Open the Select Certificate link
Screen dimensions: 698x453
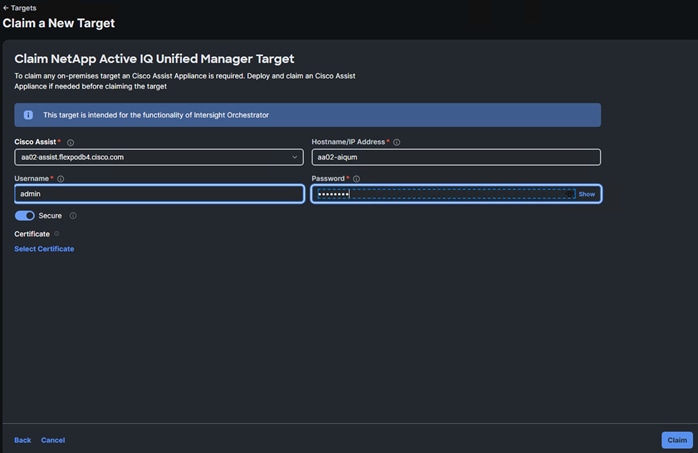point(44,249)
